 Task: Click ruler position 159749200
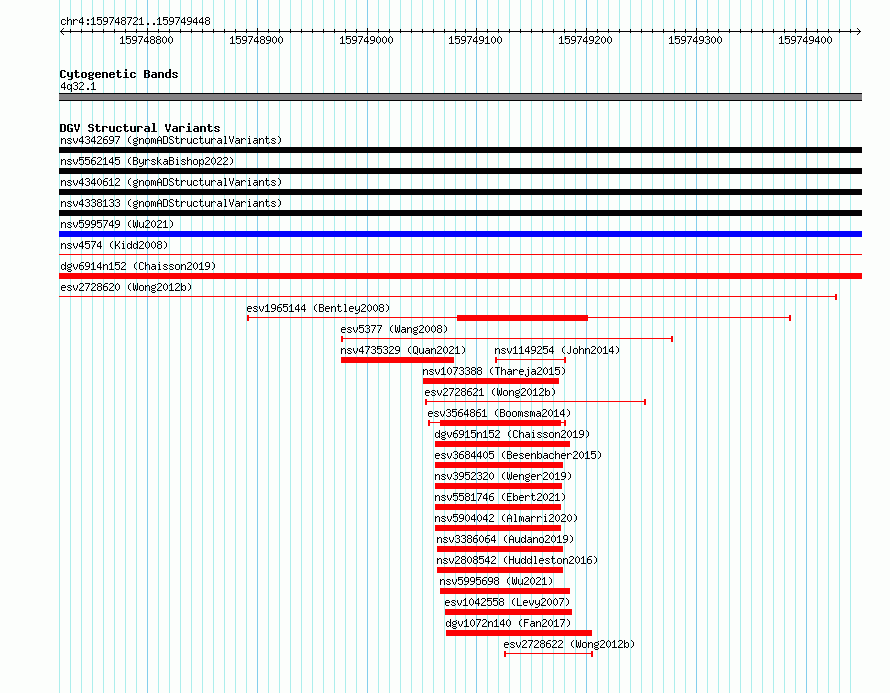coord(585,40)
